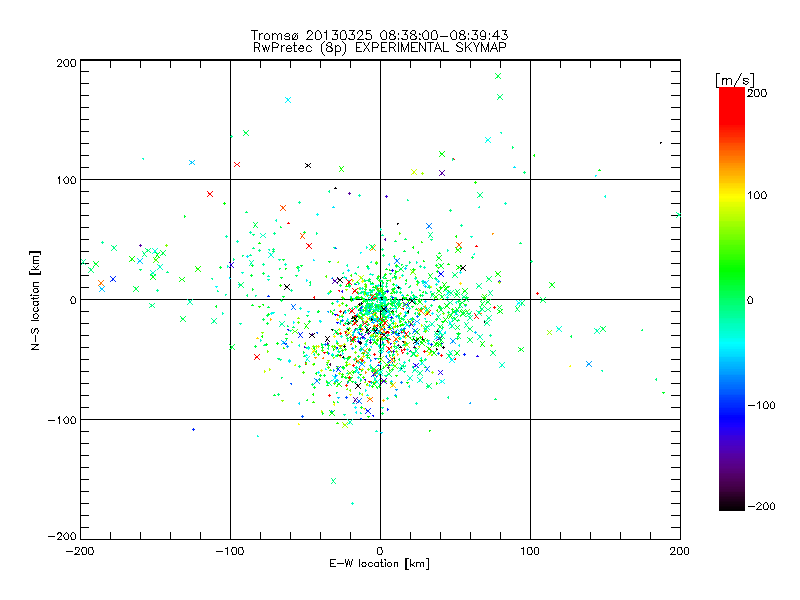Screen dimensions: 800x600
Task: Click the 'E-W location [km]' axis label
Action: point(379,564)
